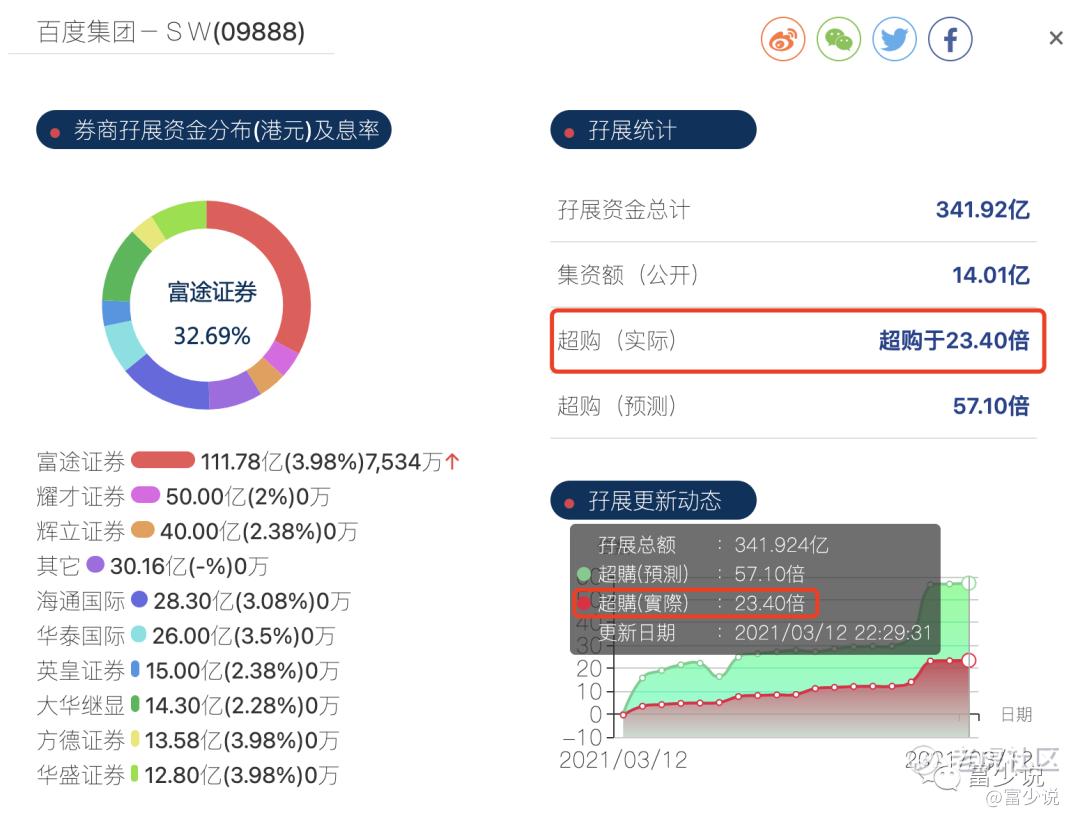Click the 57.10倍 predicted oversubscription value

pos(990,406)
